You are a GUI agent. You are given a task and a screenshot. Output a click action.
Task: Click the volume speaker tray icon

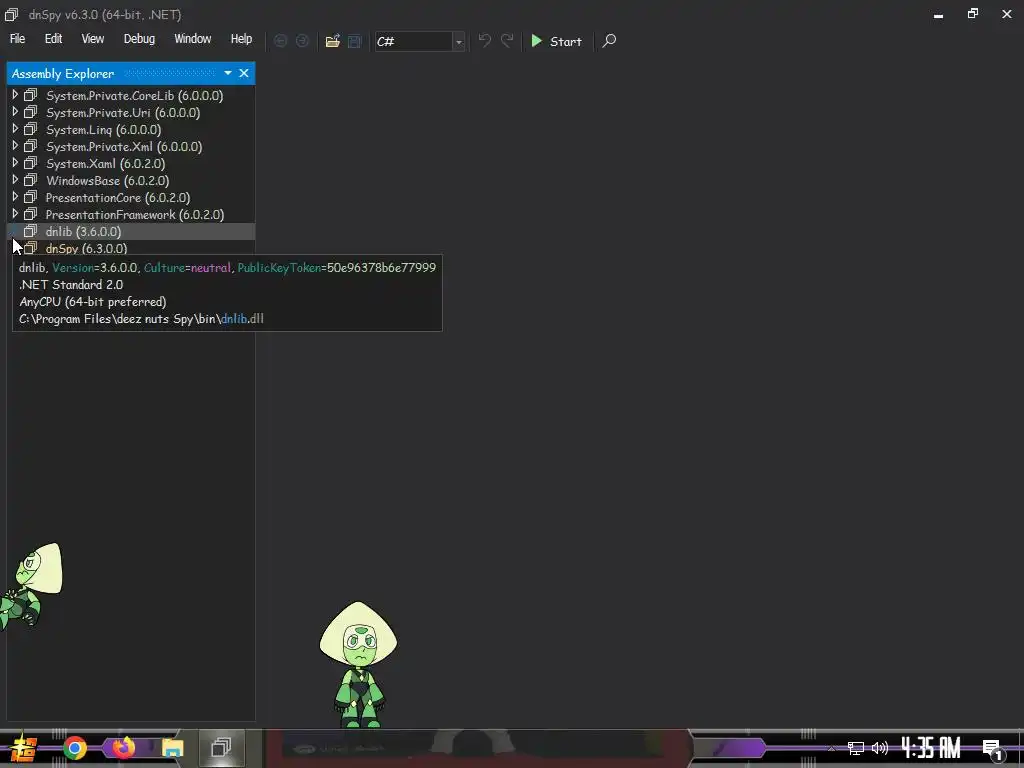point(880,748)
